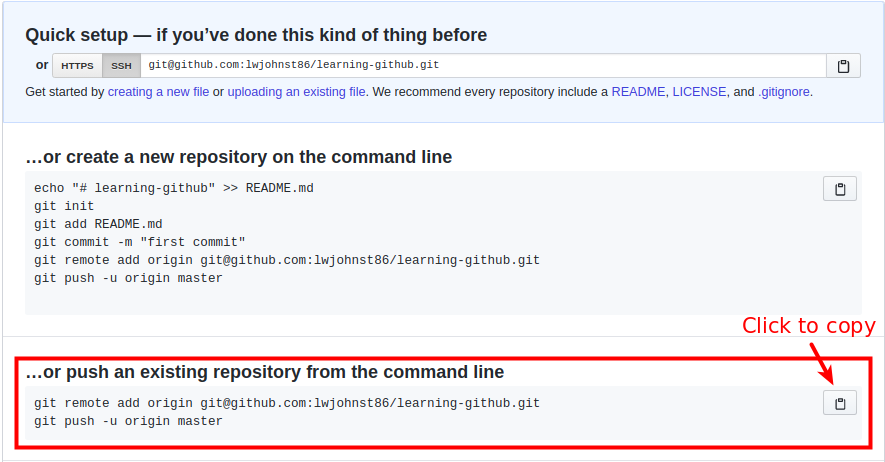
Task: Click the push an existing repository heading
Action: 265,372
